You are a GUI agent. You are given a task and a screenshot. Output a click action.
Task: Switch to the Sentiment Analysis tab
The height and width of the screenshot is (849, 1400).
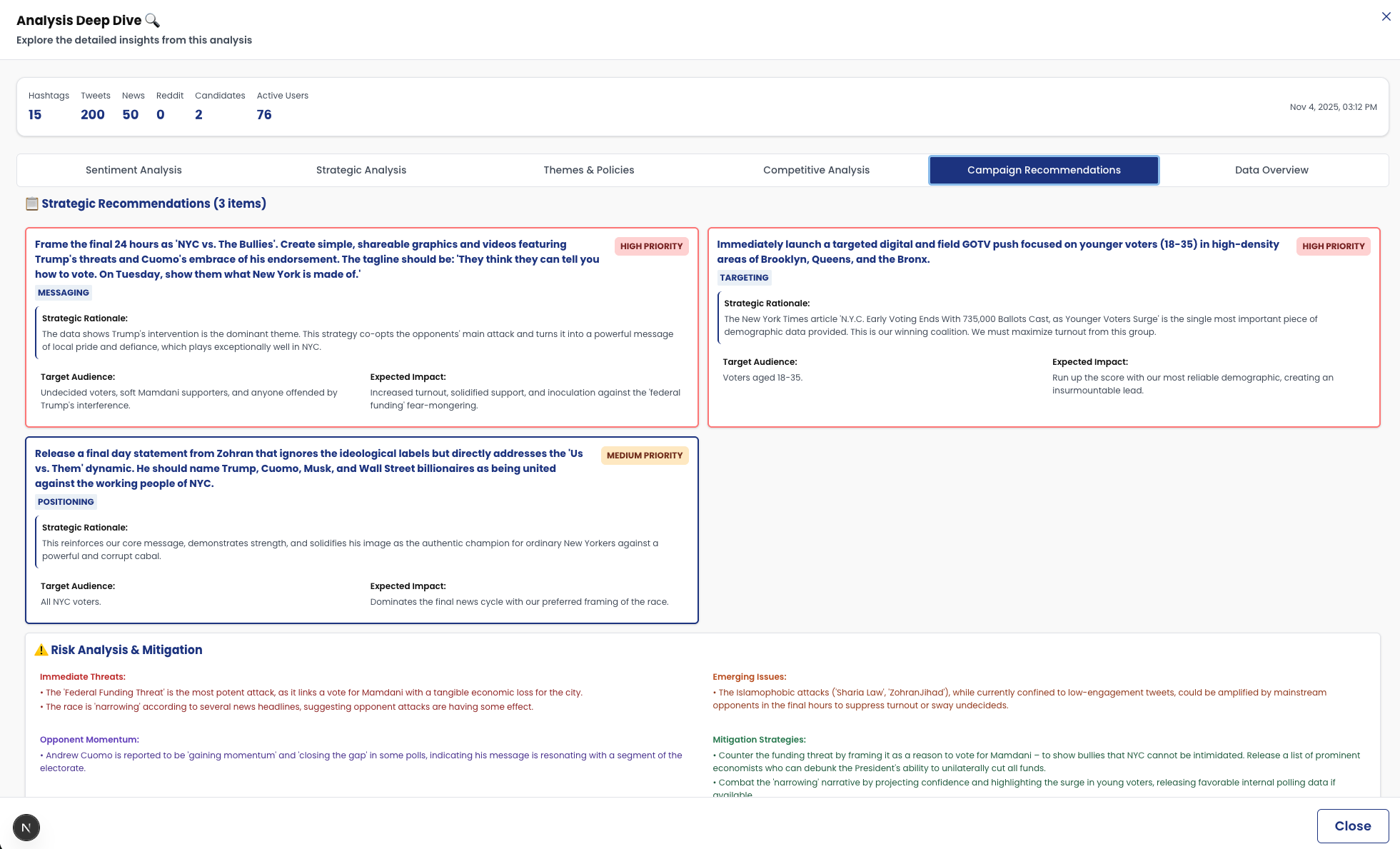pos(134,170)
